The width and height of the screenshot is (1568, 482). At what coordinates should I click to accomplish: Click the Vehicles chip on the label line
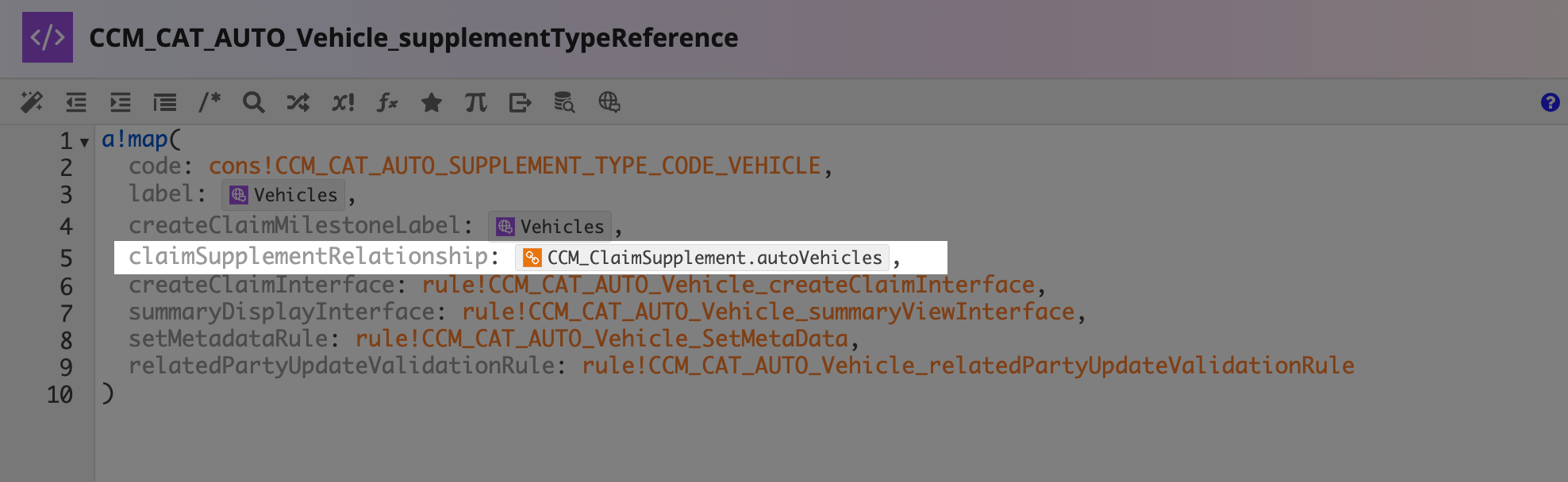(x=283, y=194)
